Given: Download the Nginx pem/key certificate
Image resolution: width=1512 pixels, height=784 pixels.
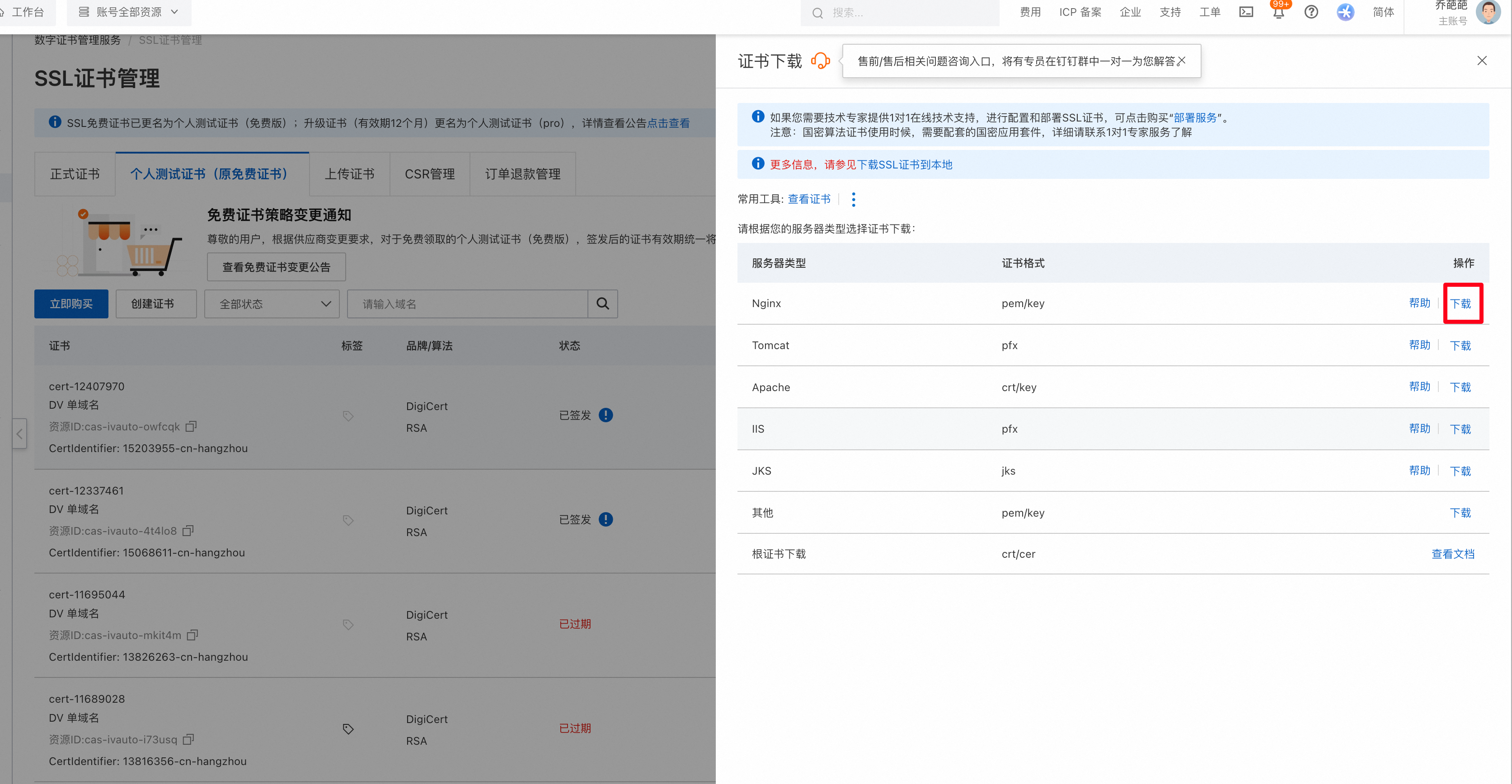Looking at the screenshot, I should tap(1460, 304).
